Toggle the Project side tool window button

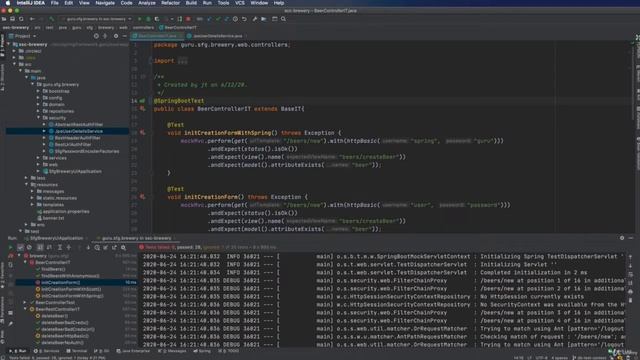tap(2, 46)
